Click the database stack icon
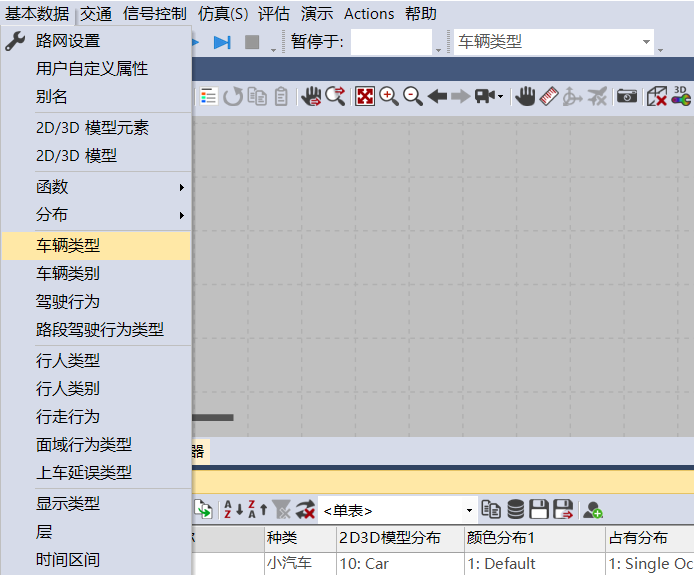 (x=515, y=509)
